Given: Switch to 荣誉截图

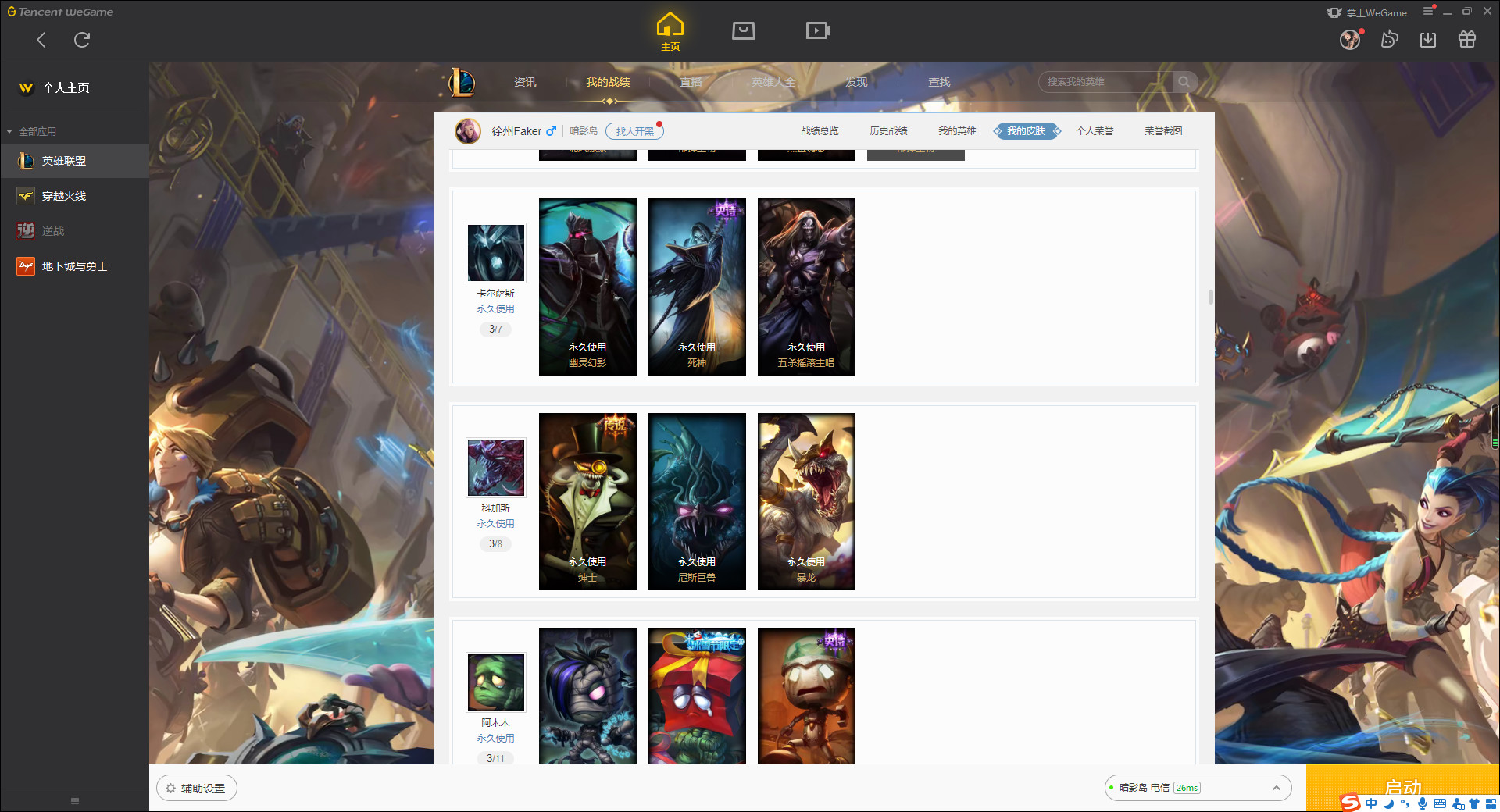Looking at the screenshot, I should [1163, 131].
